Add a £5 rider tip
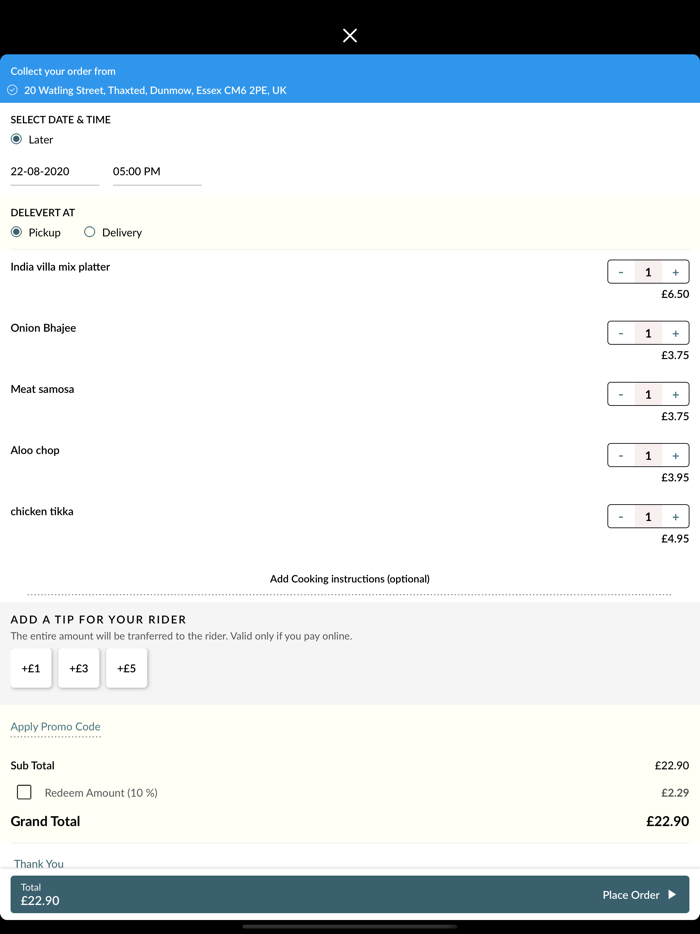Screen dimensions: 700x934 tap(127, 668)
